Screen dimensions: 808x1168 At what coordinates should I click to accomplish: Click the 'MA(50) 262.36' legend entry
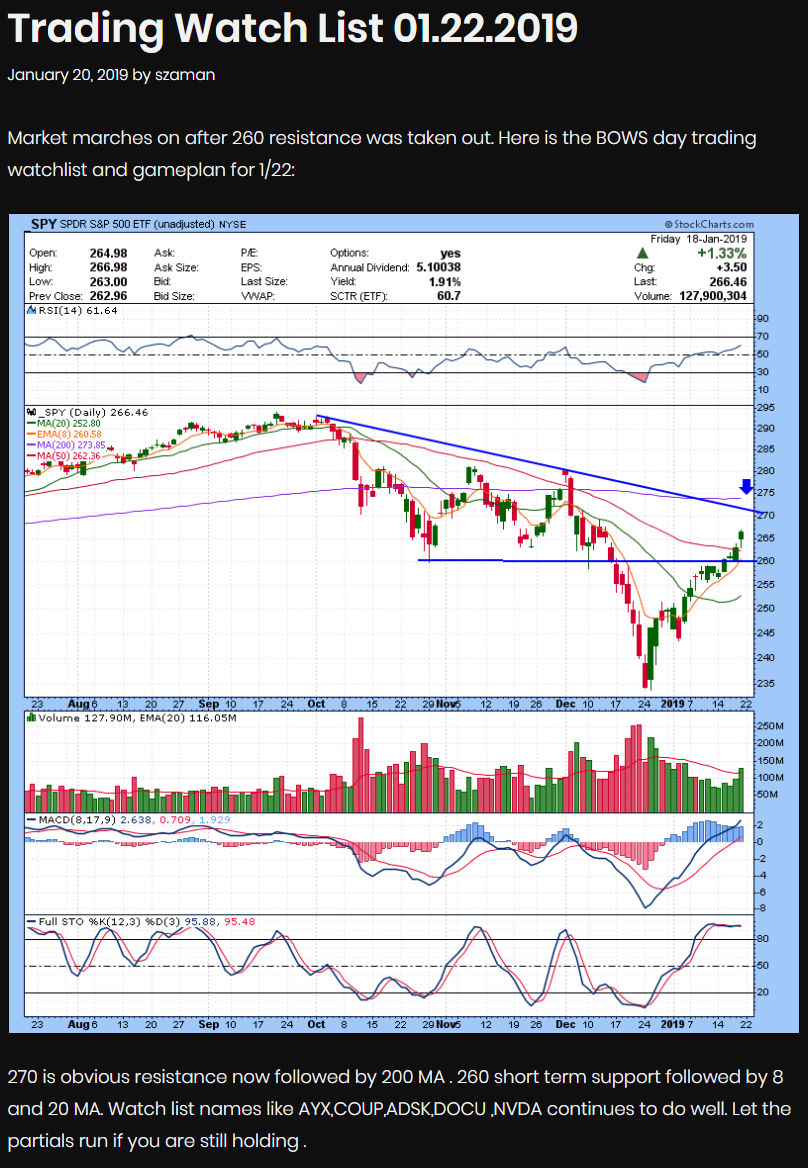(69, 456)
